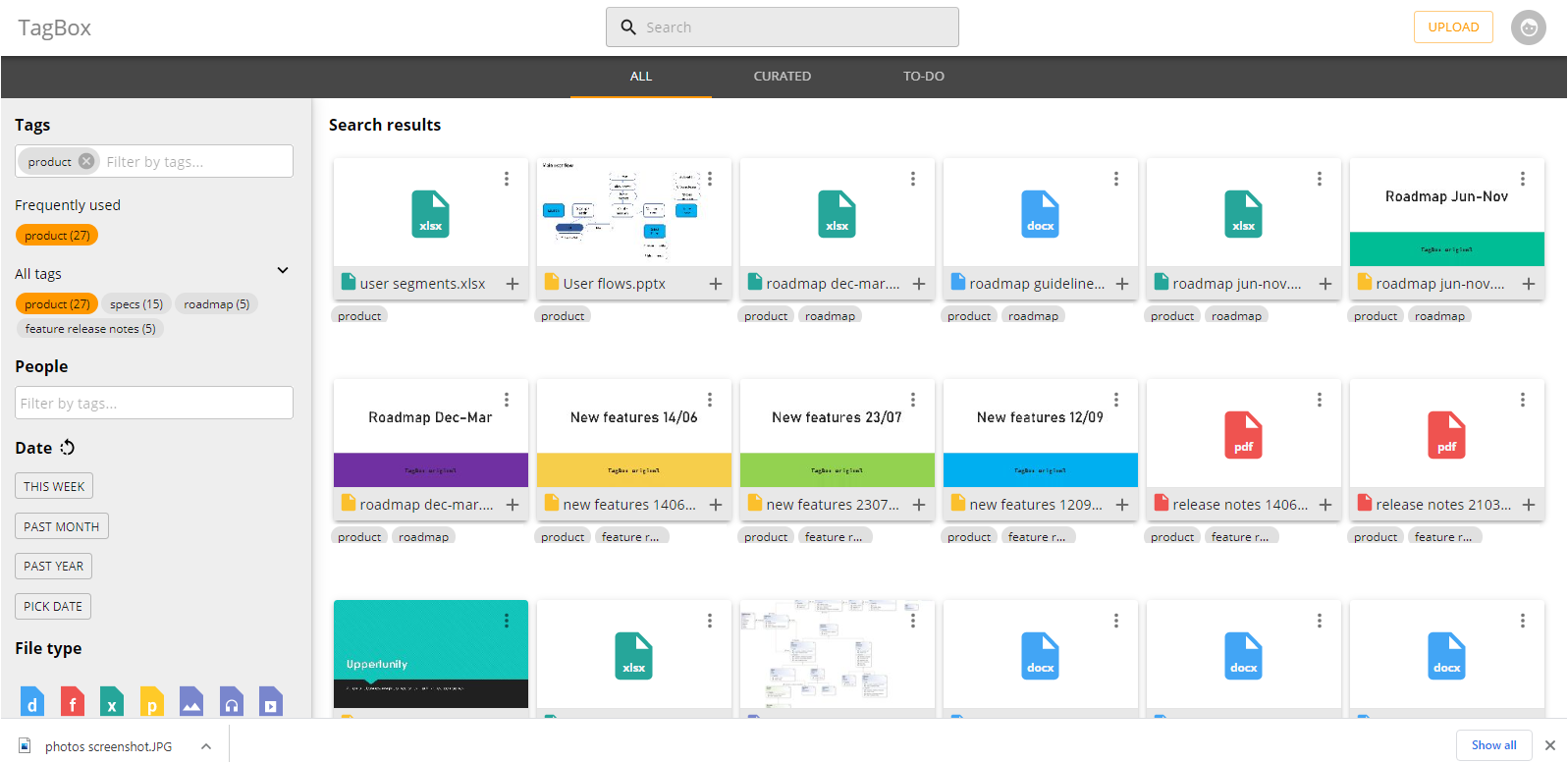1568x763 pixels.
Task: Show all downloads link
Action: 1493,745
